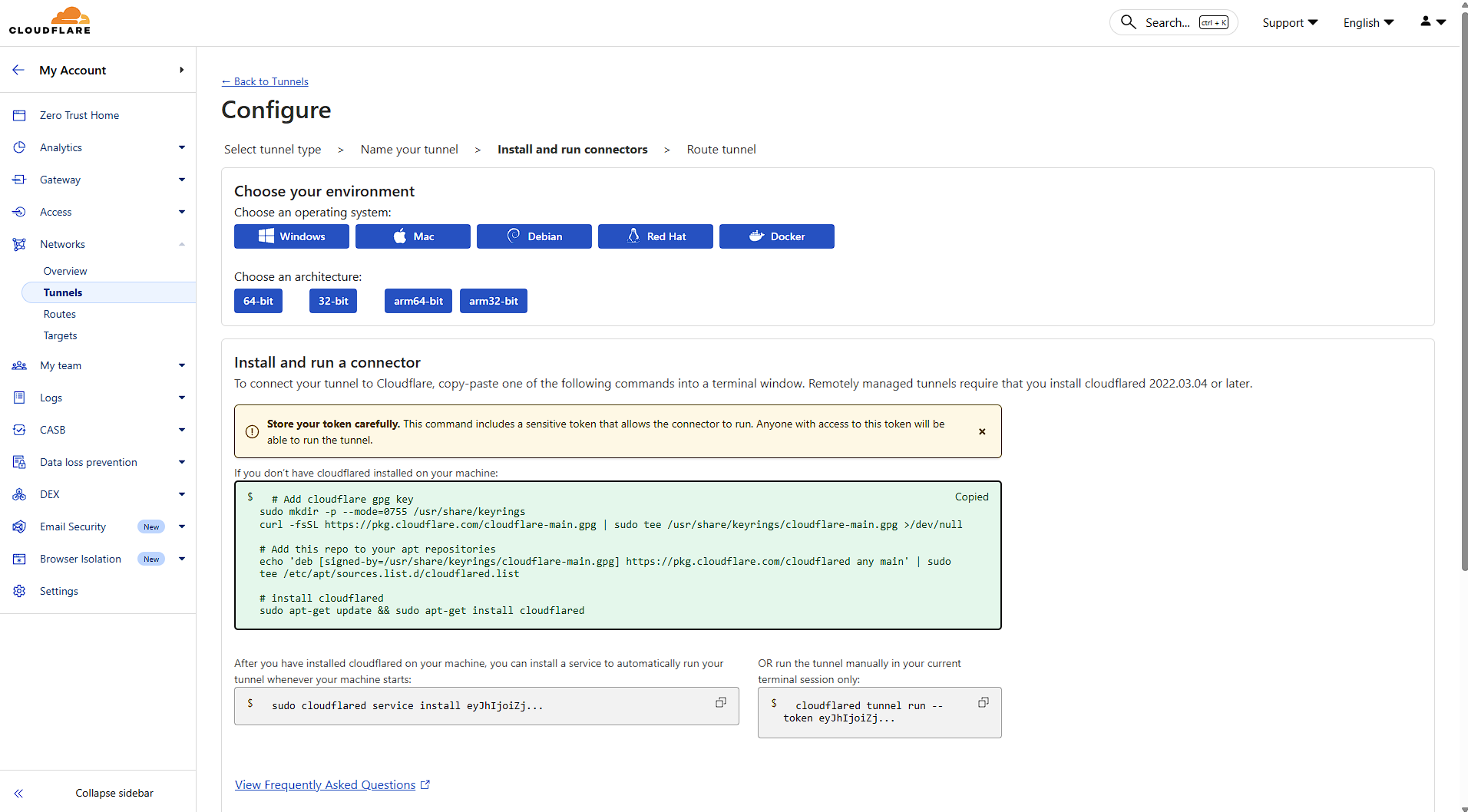1468x812 pixels.
Task: Click the Back to Tunnels link
Action: point(265,81)
